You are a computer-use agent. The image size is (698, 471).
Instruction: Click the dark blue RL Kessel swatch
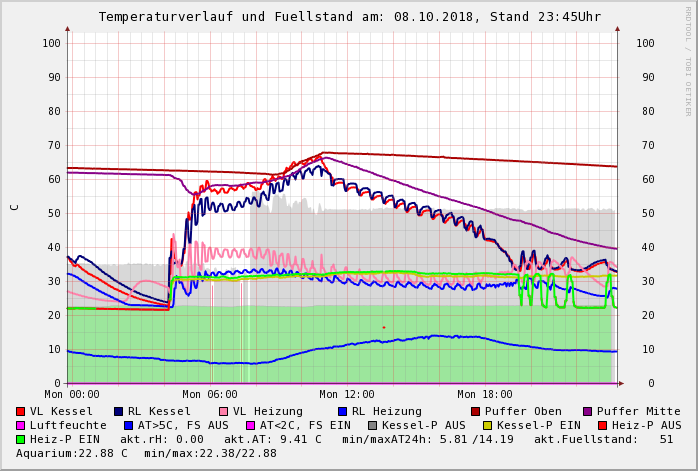click(119, 411)
